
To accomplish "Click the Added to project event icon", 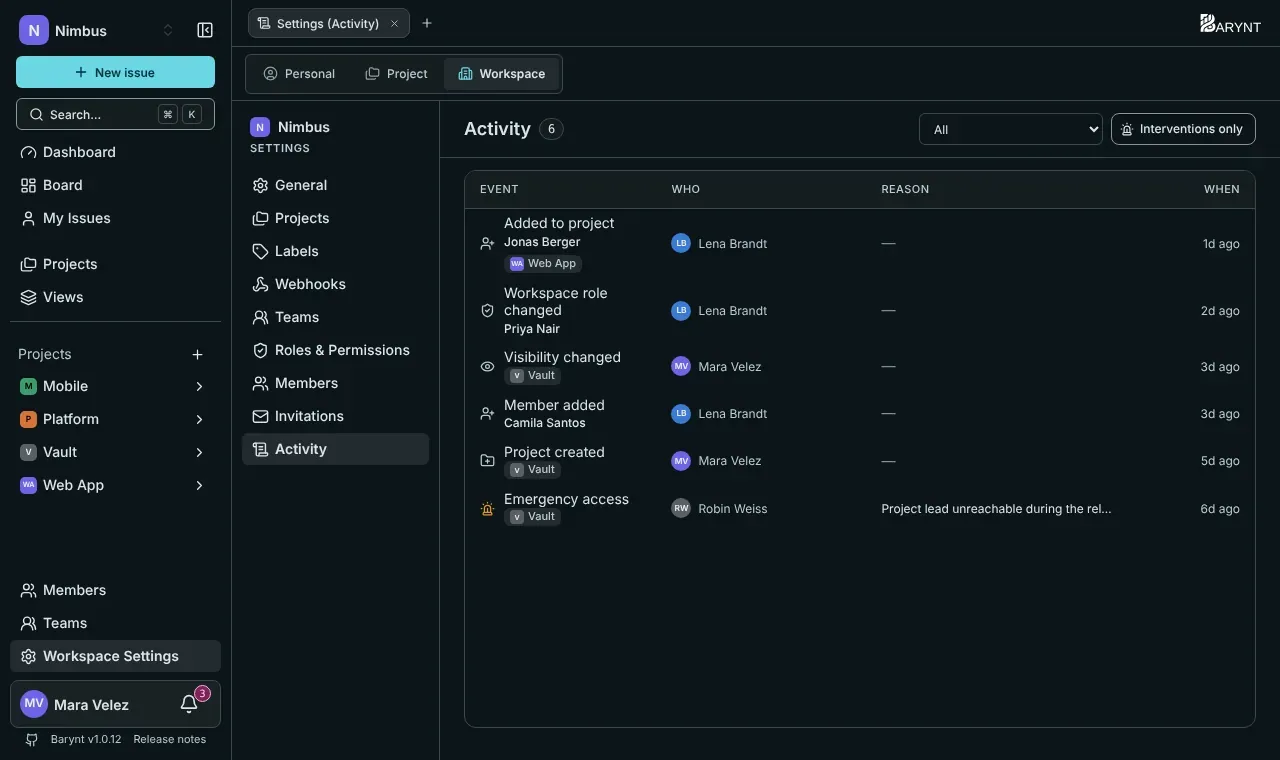I will (487, 243).
